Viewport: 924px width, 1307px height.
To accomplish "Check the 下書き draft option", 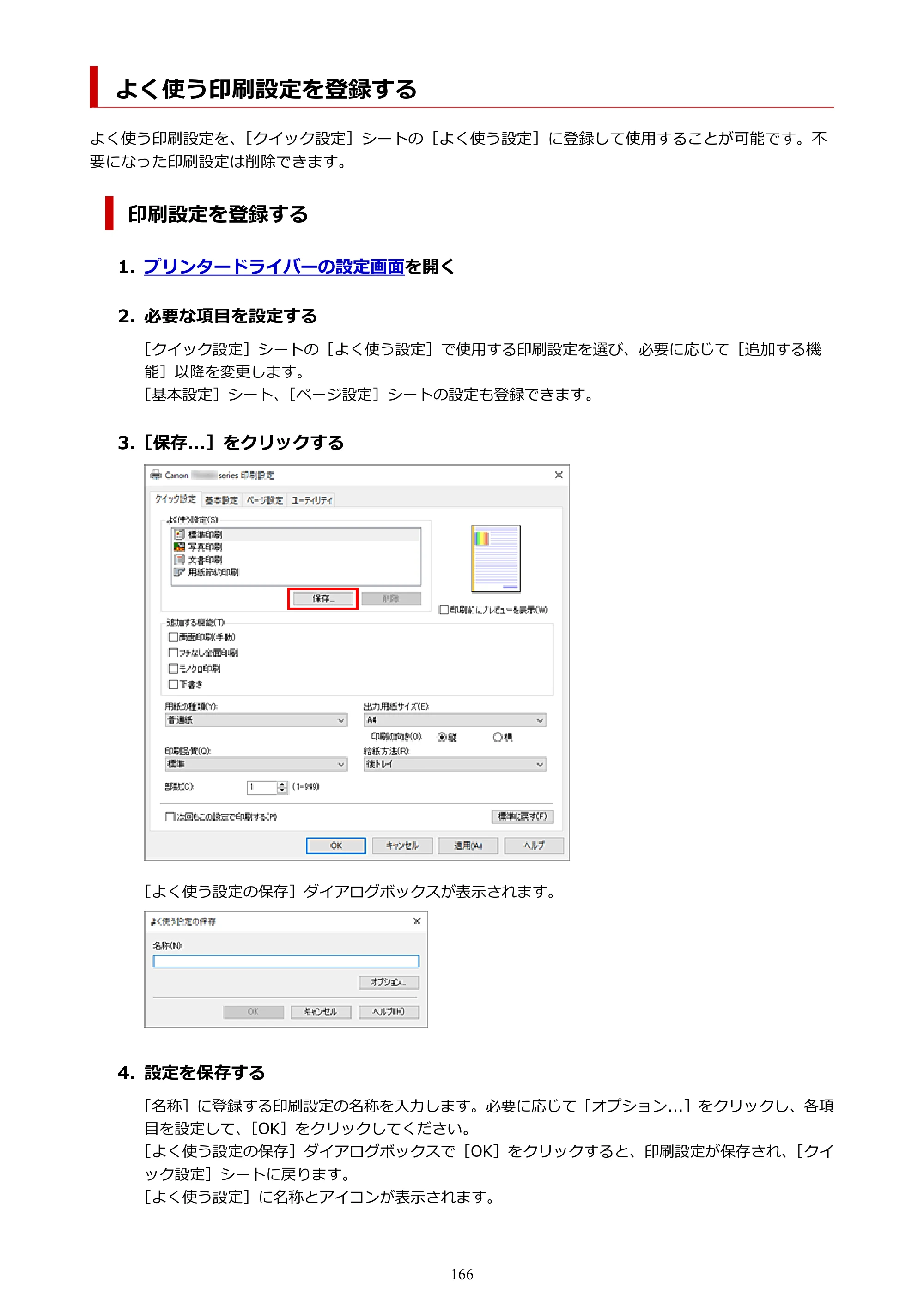I will click(172, 684).
